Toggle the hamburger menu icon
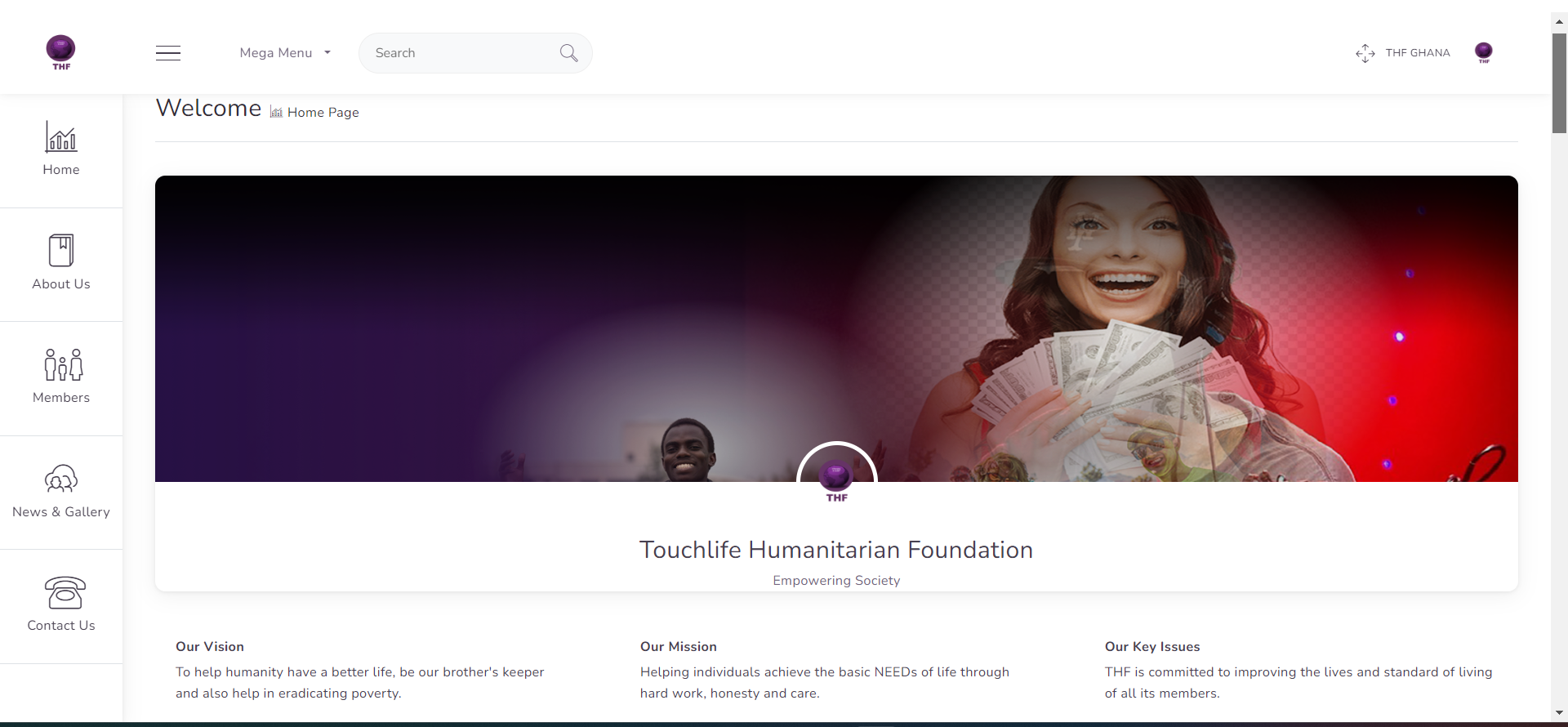The image size is (1568, 727). pyautogui.click(x=168, y=53)
